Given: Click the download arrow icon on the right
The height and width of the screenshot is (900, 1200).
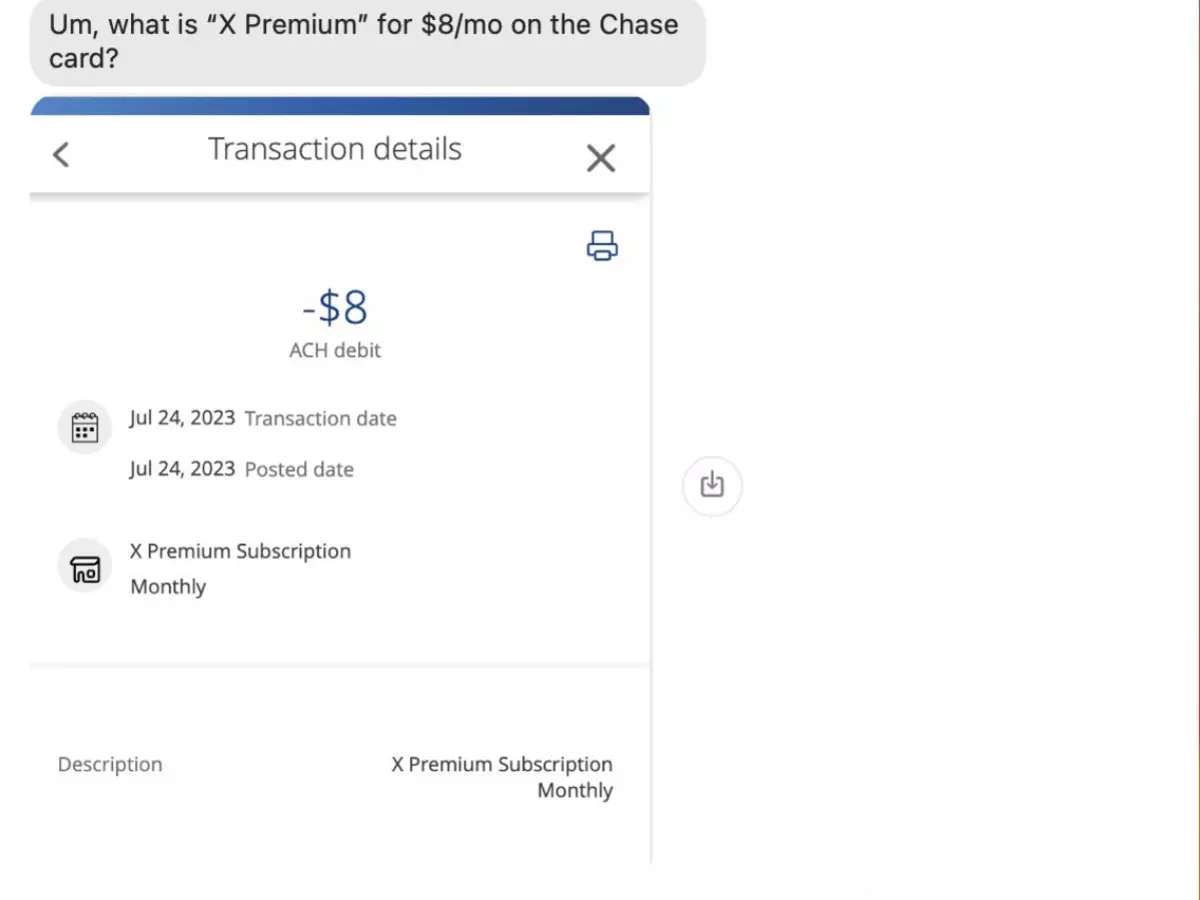Looking at the screenshot, I should [712, 484].
